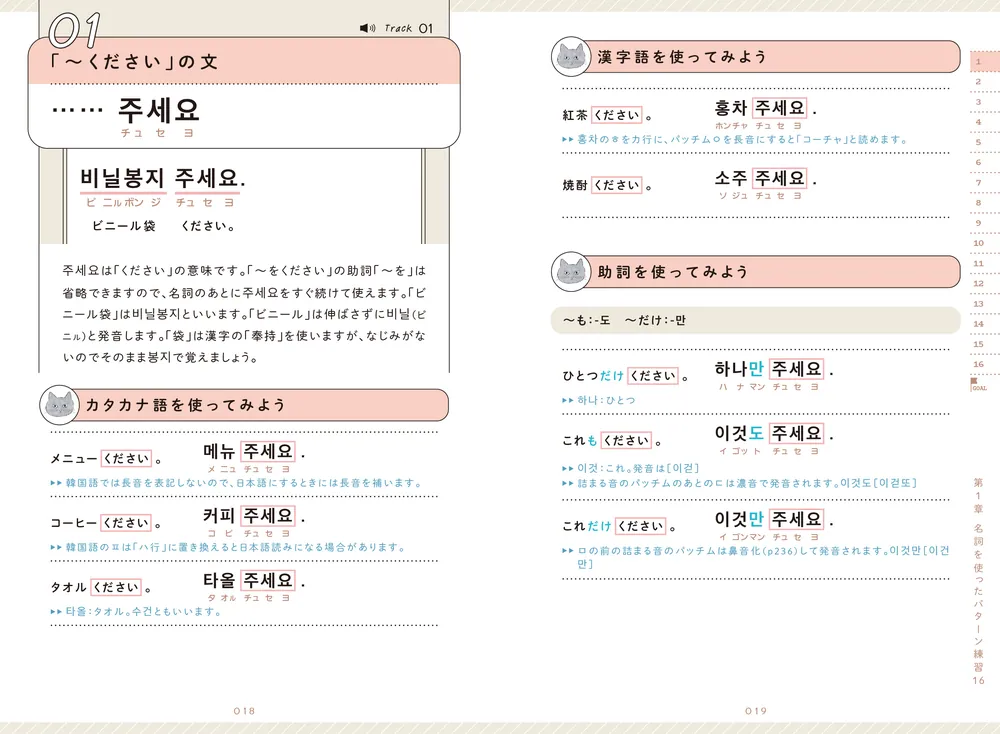The width and height of the screenshot is (1000, 734).
Task: Click the speaker icon beside Track 01
Action: coord(367,28)
